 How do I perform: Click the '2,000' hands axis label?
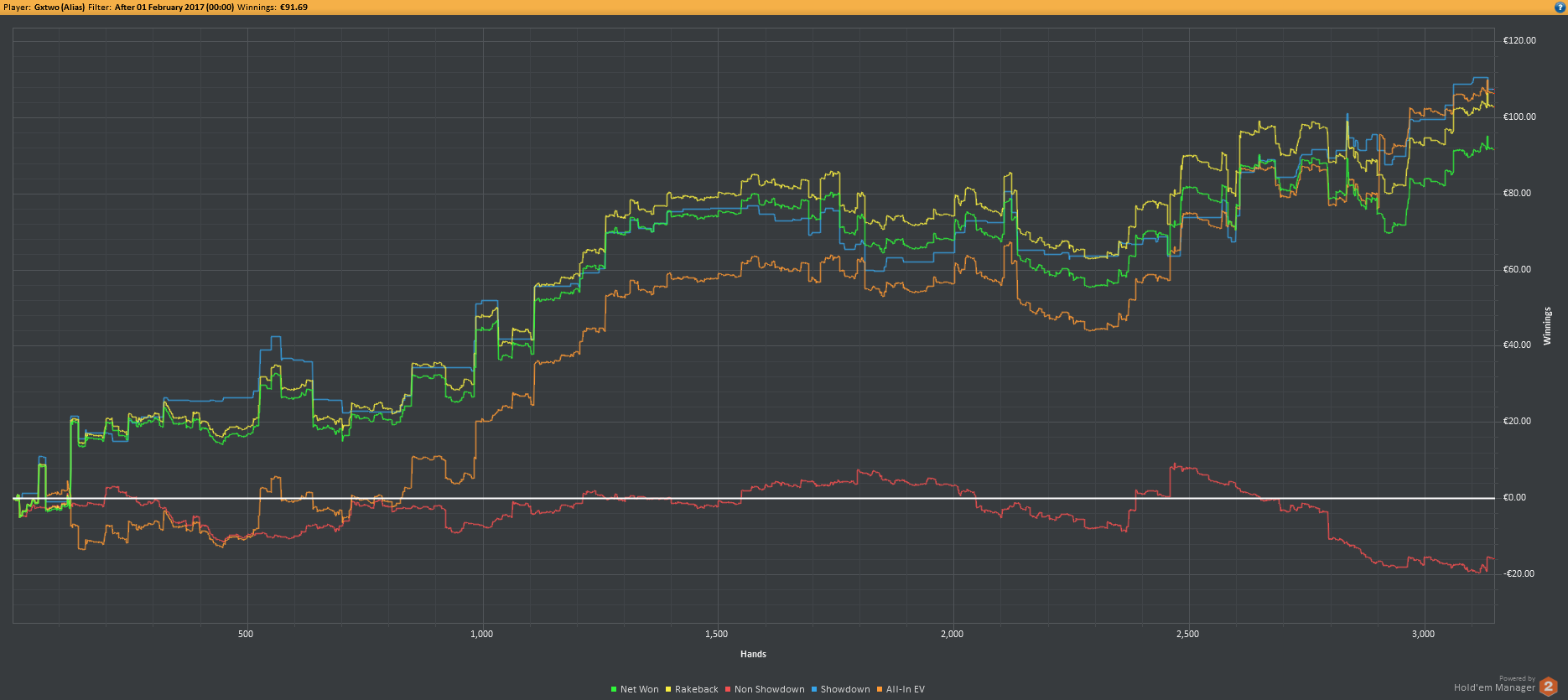point(953,634)
